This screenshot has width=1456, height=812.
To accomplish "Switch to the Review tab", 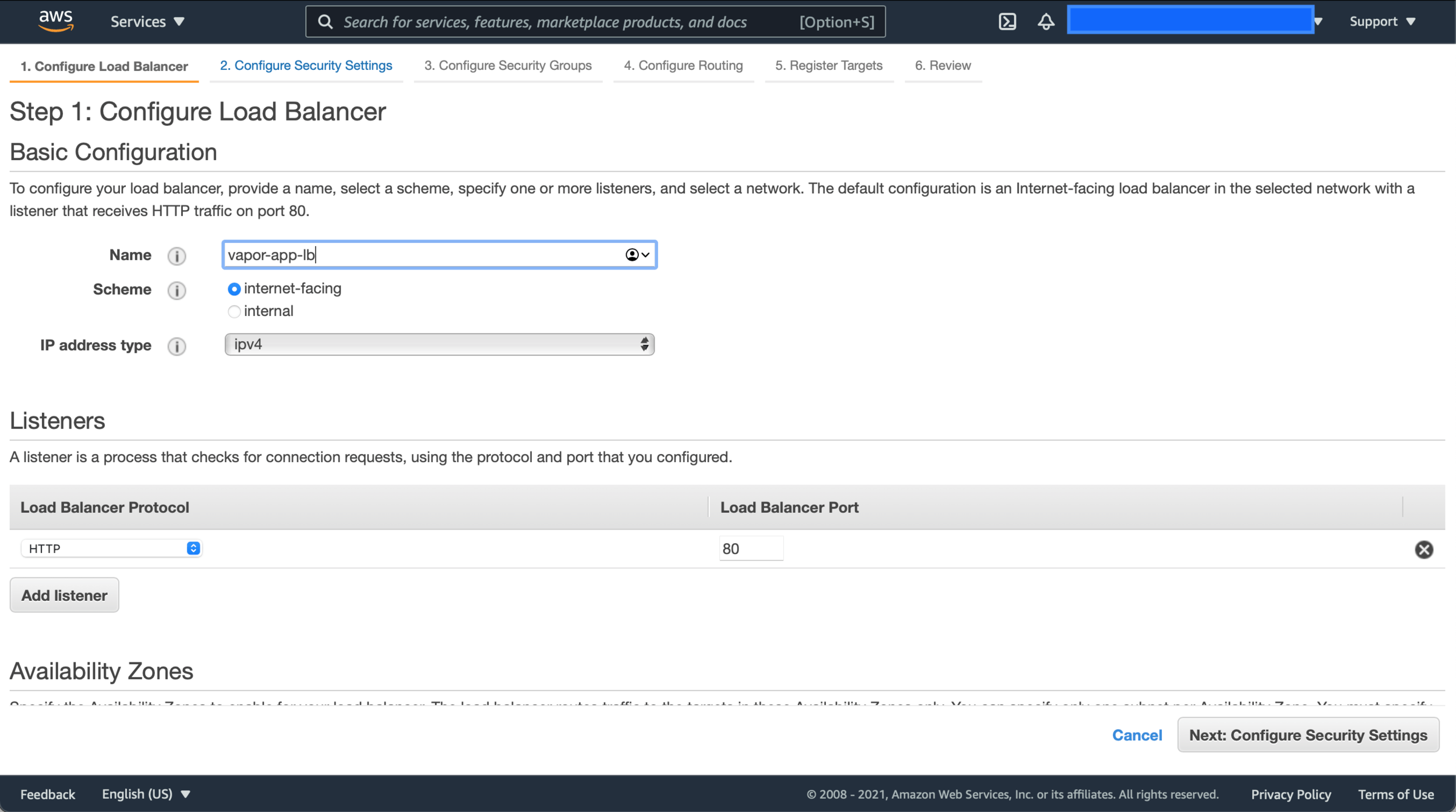I will pyautogui.click(x=942, y=66).
